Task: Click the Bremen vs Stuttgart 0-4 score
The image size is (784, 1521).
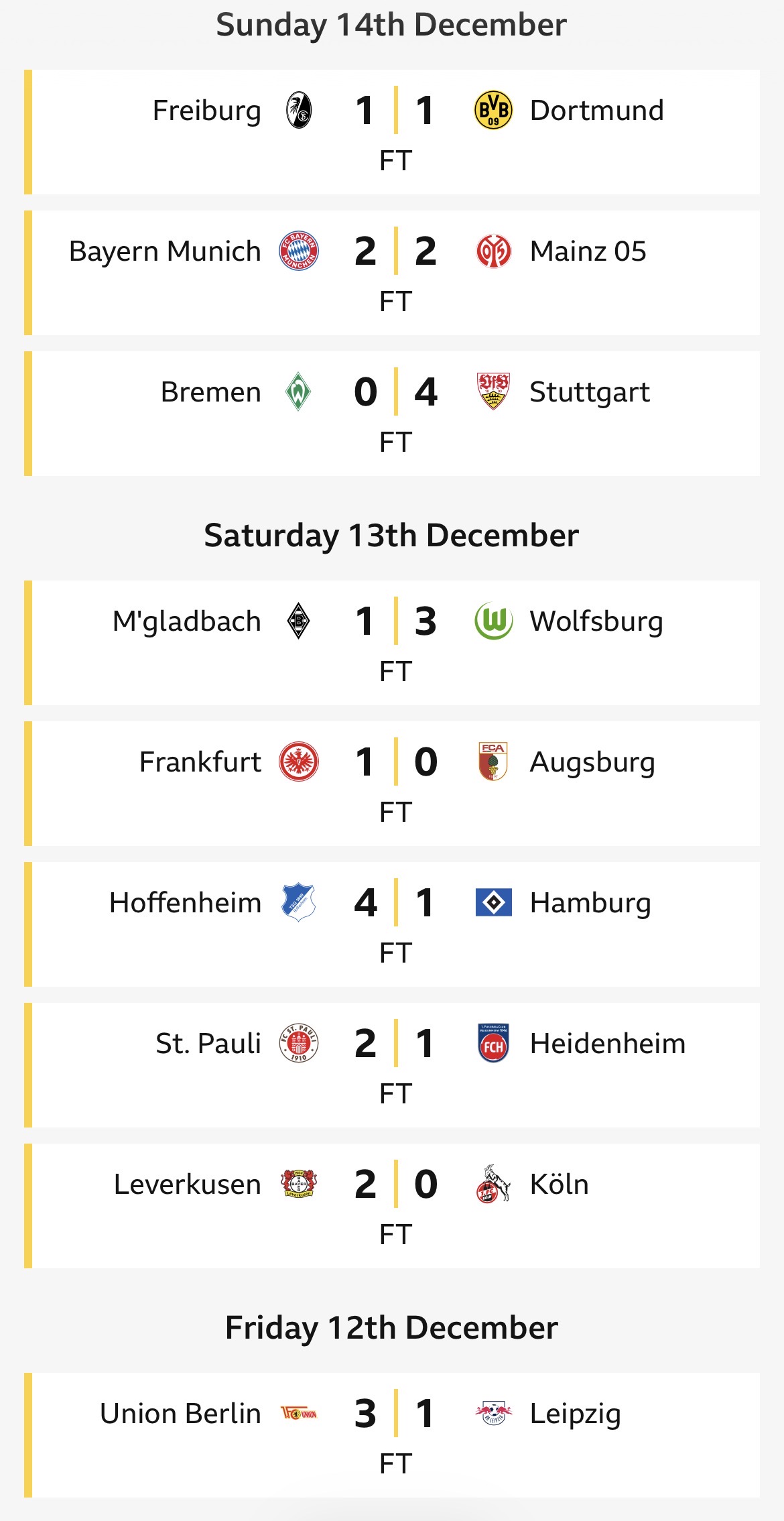Action: tap(395, 392)
